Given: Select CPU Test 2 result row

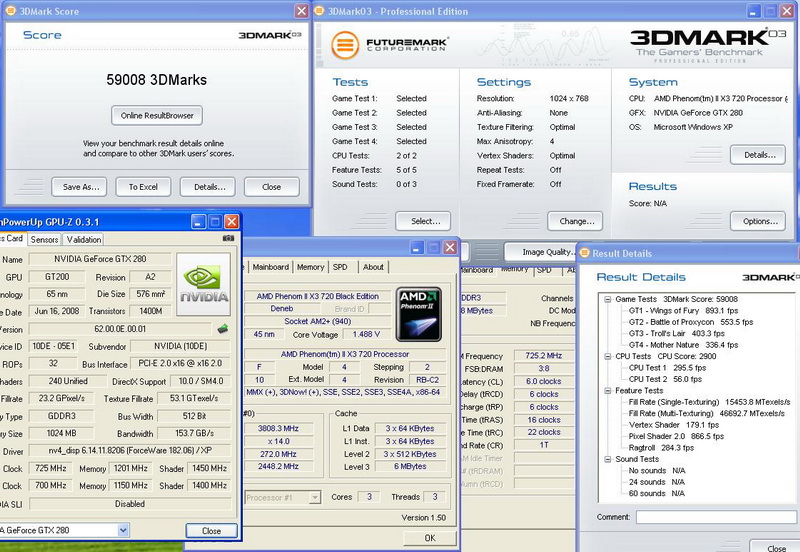Looking at the screenshot, I should coord(665,379).
